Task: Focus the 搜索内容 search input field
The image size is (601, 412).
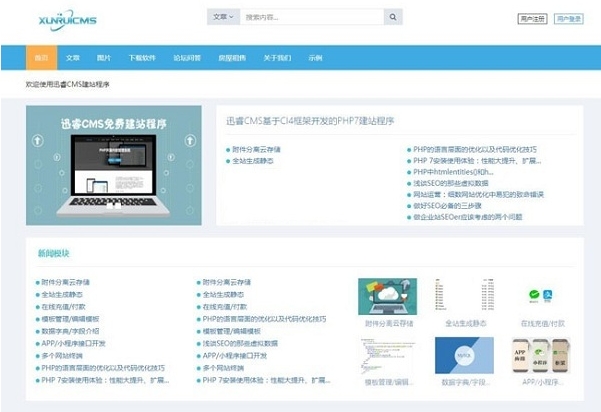Action: (x=312, y=17)
